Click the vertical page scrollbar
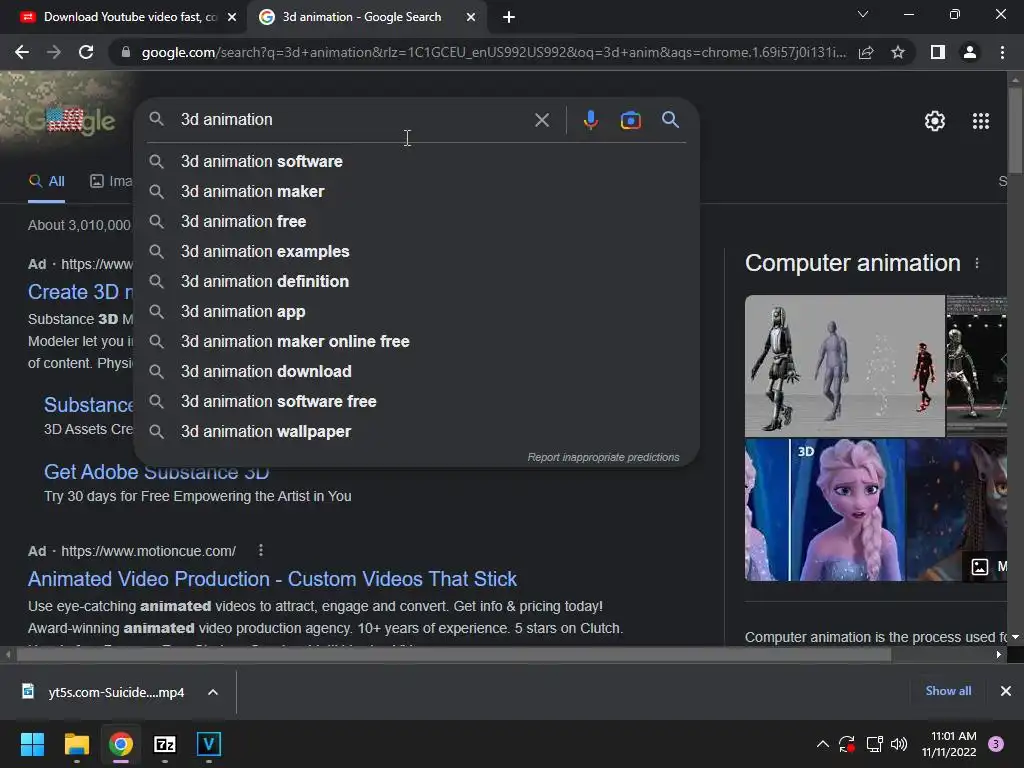Image resolution: width=1024 pixels, height=768 pixels. tap(1015, 131)
